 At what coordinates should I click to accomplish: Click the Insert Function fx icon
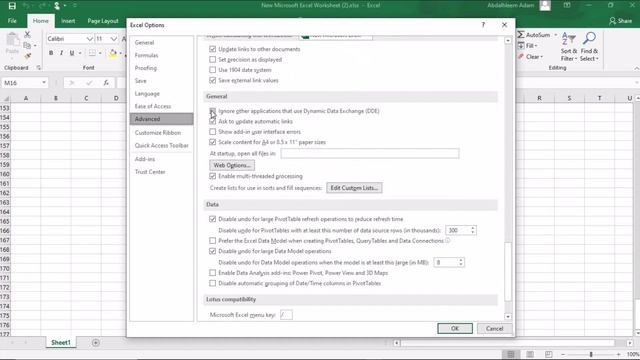click(x=106, y=83)
